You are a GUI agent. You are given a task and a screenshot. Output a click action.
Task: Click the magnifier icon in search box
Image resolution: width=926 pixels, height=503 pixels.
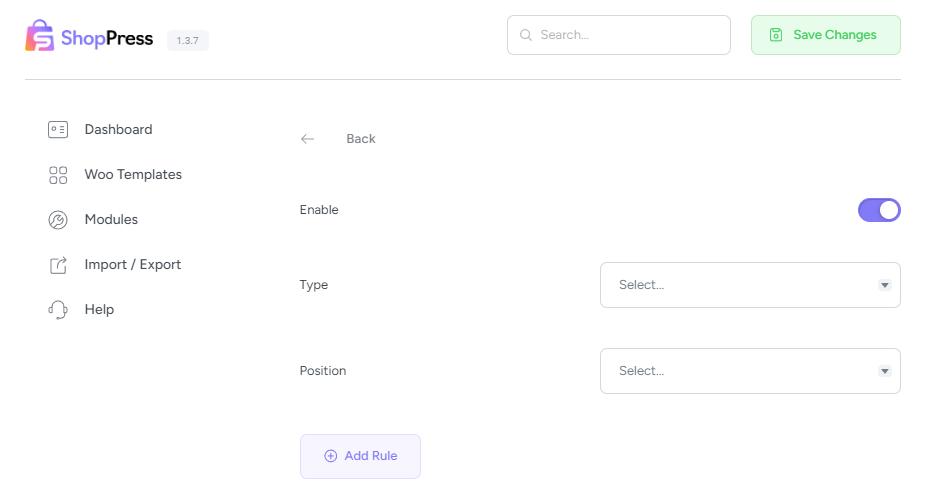point(526,35)
